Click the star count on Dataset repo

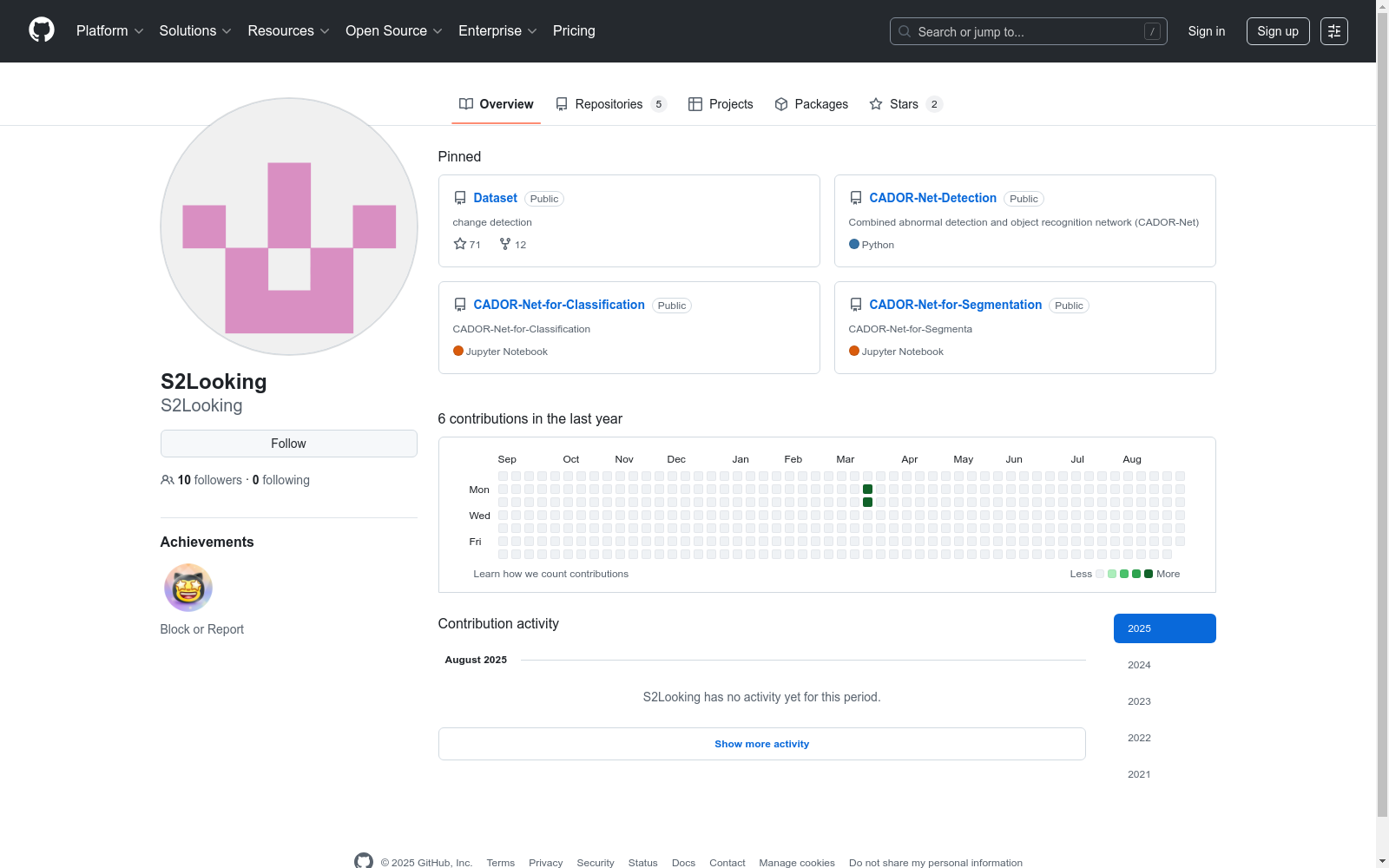click(x=467, y=245)
